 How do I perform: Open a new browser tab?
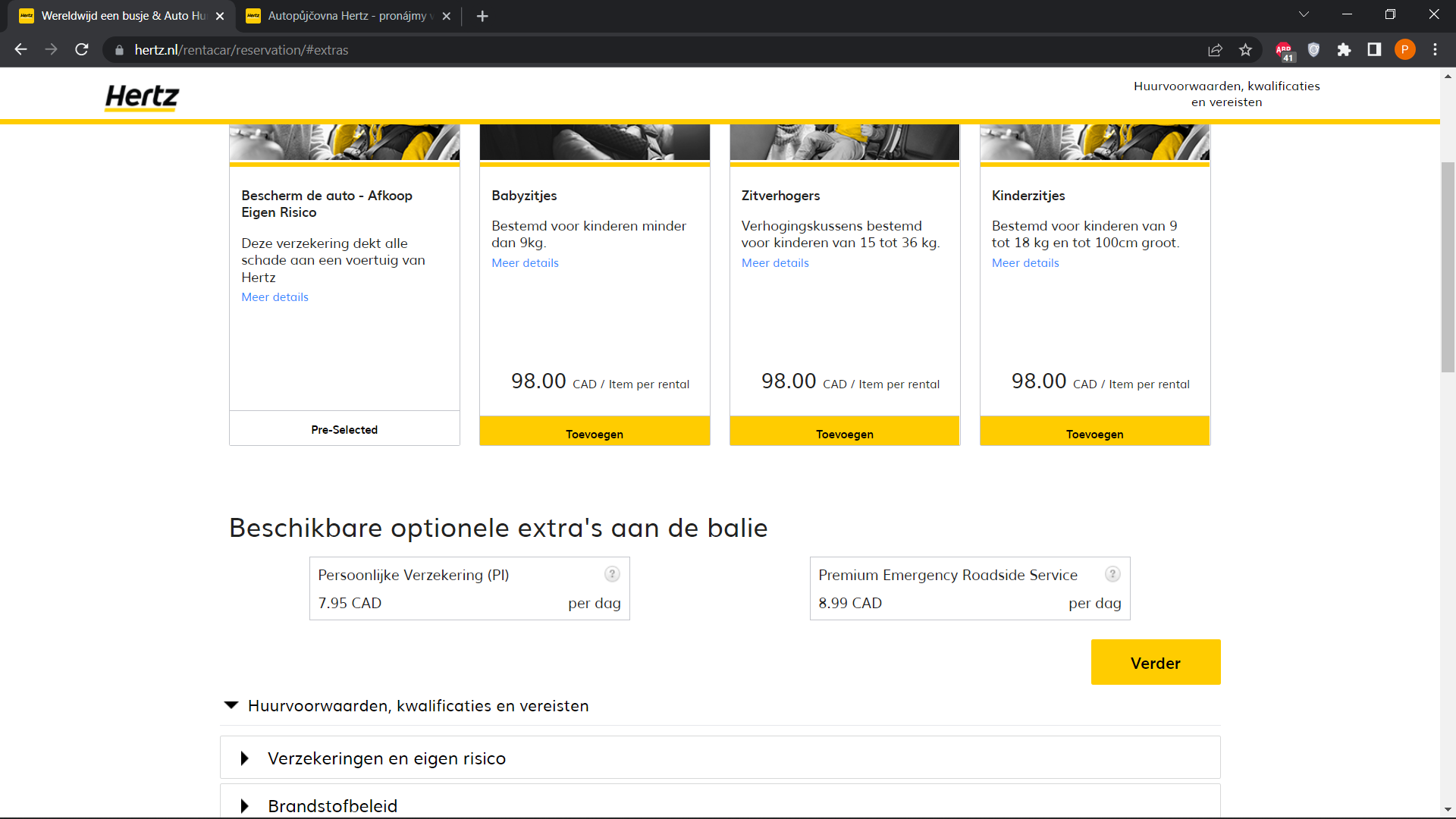[482, 16]
